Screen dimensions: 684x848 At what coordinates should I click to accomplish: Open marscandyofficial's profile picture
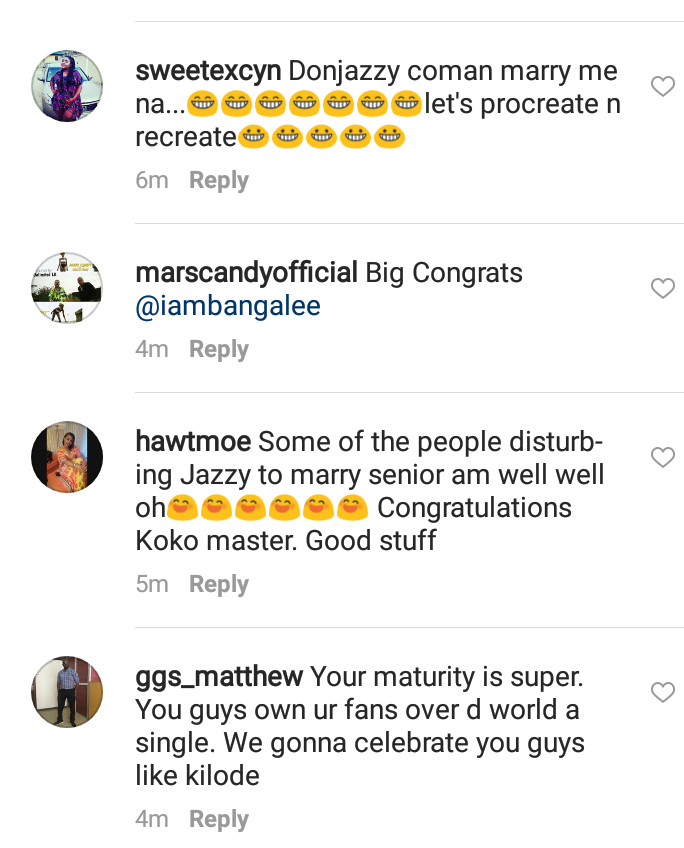68,287
